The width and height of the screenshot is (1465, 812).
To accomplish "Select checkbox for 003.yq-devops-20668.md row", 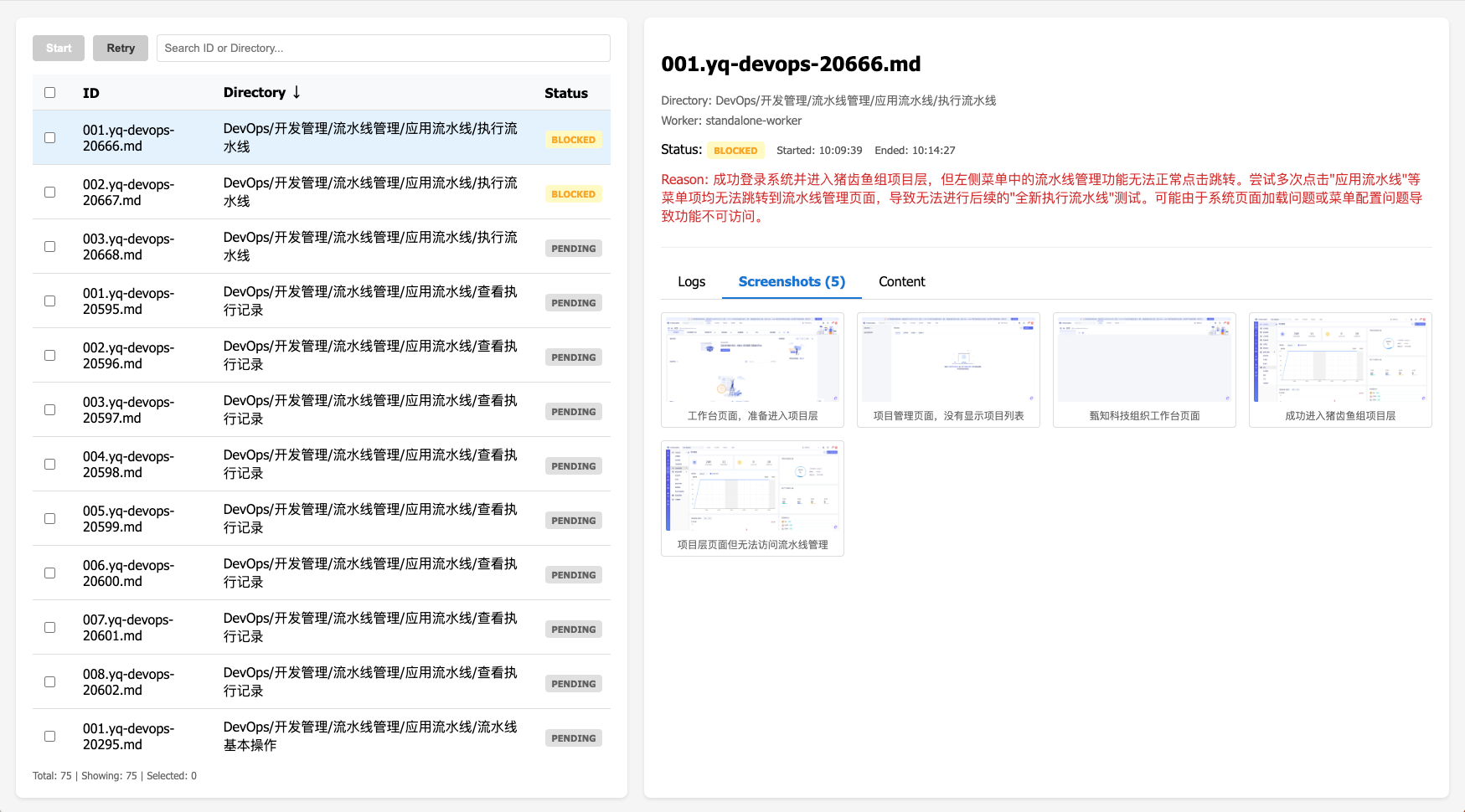I will tap(50, 247).
